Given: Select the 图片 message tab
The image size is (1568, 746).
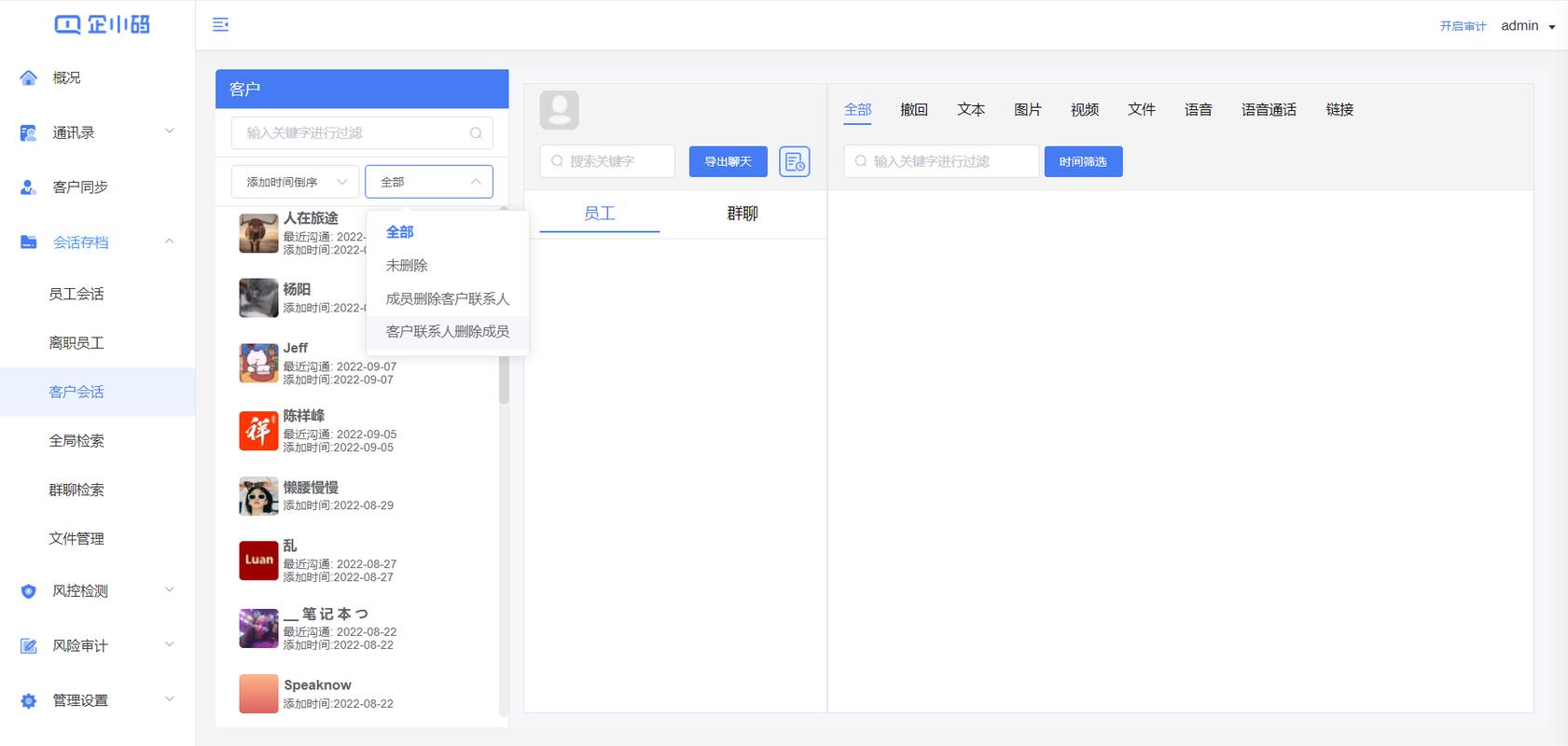Looking at the screenshot, I should click(x=1028, y=110).
